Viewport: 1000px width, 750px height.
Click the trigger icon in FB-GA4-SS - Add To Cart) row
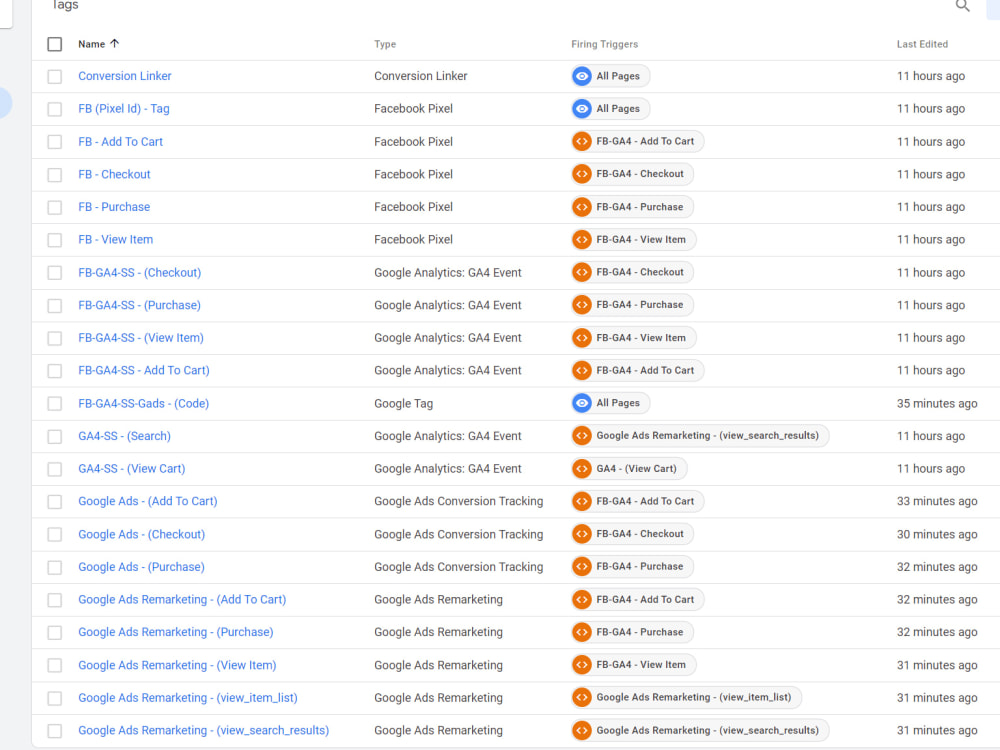(x=582, y=370)
